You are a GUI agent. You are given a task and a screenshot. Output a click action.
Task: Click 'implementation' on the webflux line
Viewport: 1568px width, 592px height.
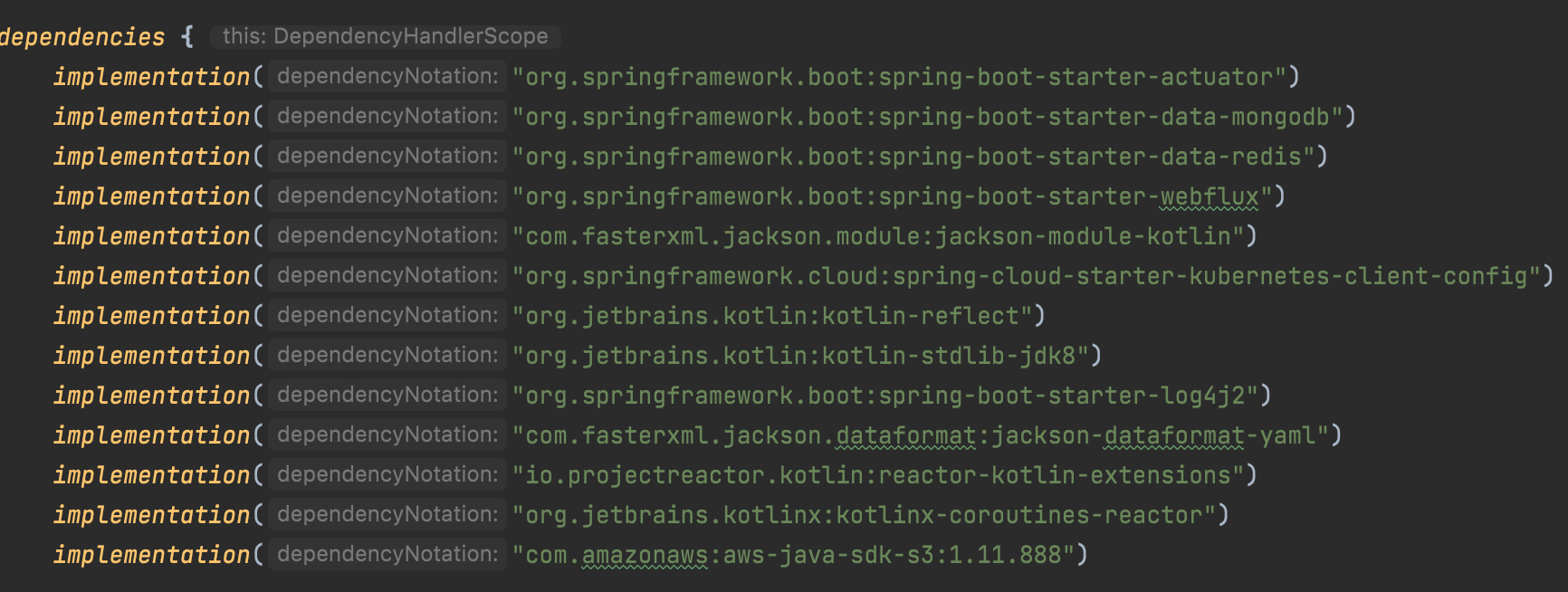click(152, 196)
